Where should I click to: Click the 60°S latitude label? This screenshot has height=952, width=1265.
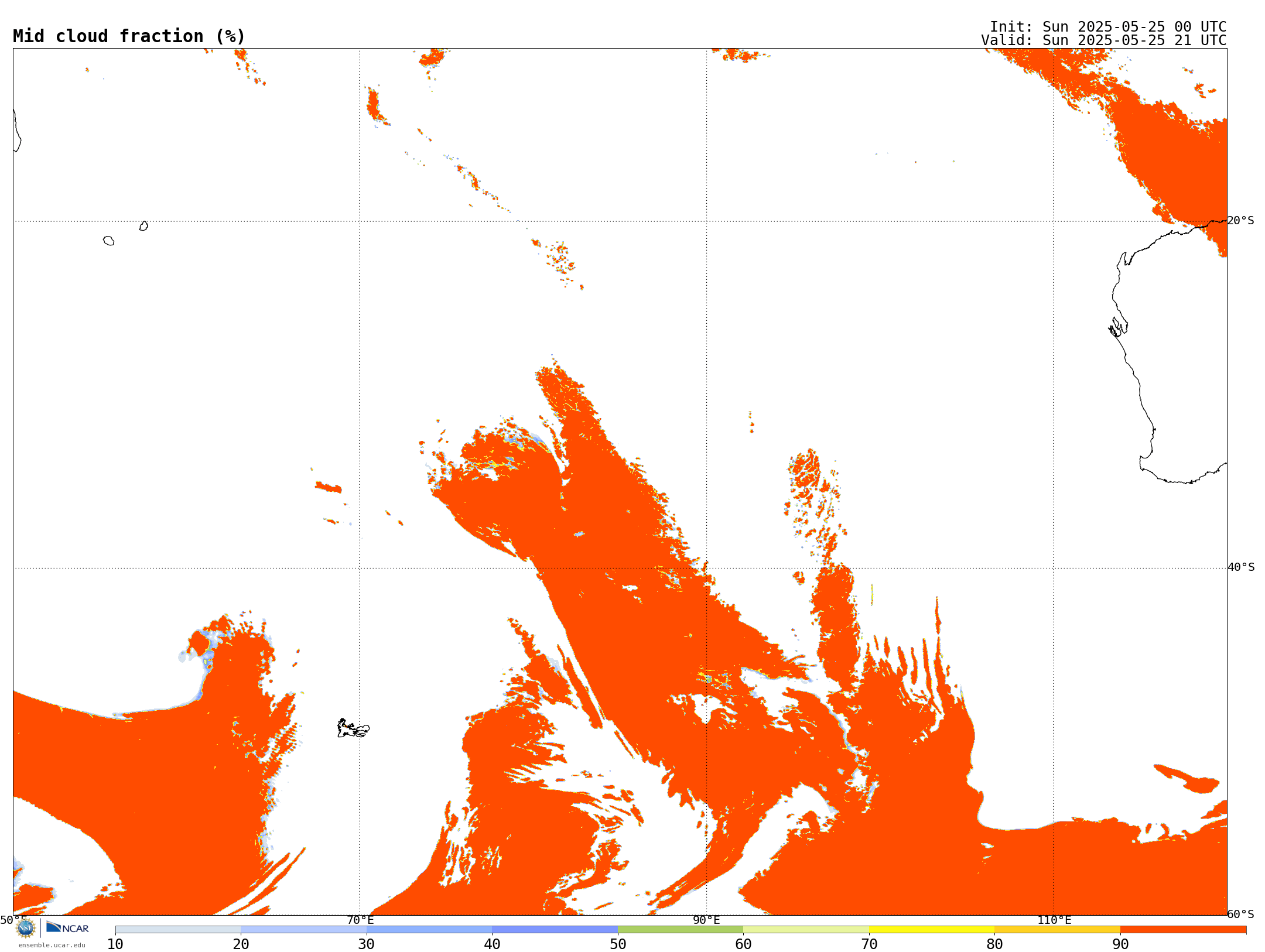pyautogui.click(x=1240, y=914)
